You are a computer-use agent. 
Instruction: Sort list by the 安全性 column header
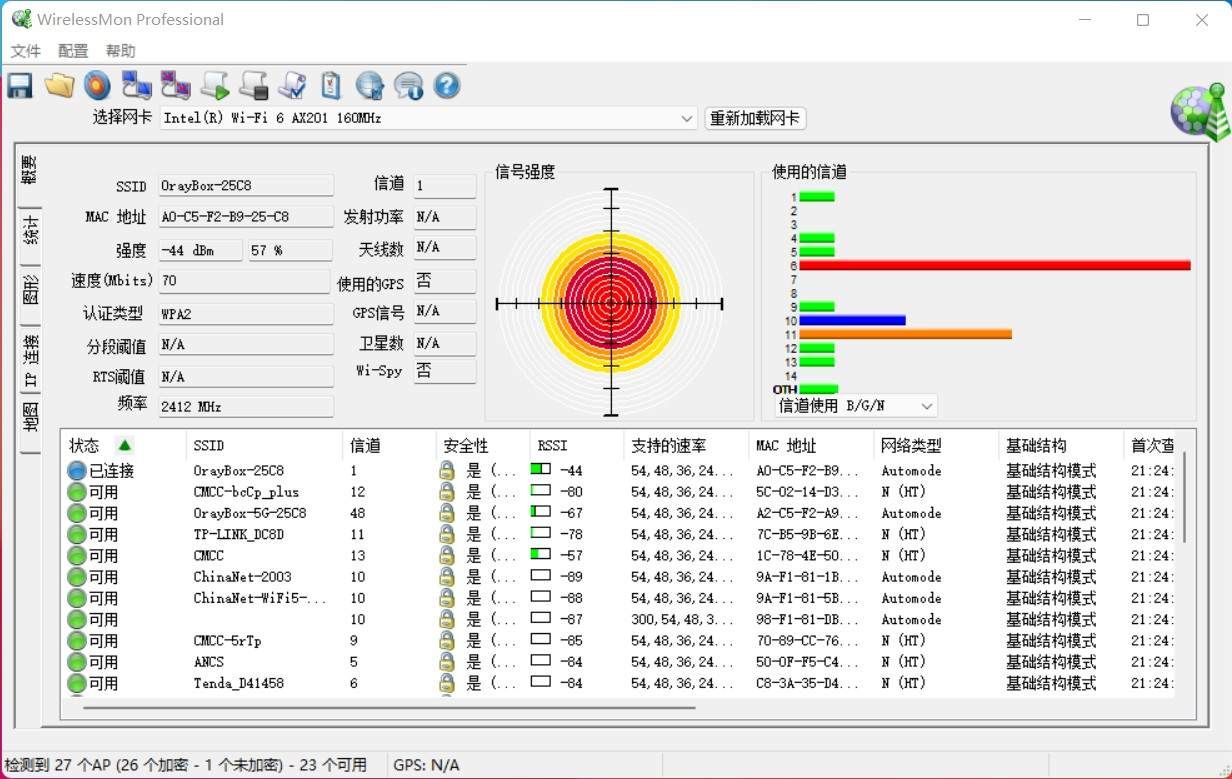(x=483, y=446)
